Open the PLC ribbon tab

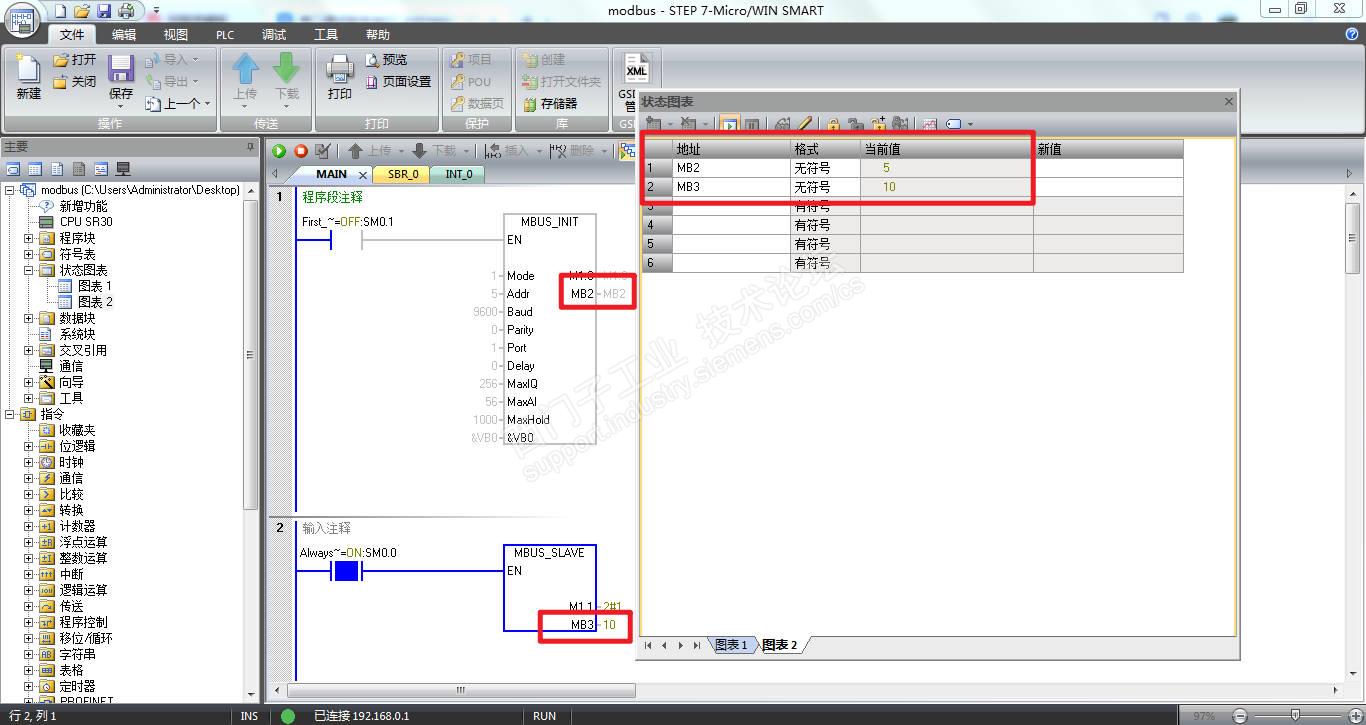[x=225, y=34]
